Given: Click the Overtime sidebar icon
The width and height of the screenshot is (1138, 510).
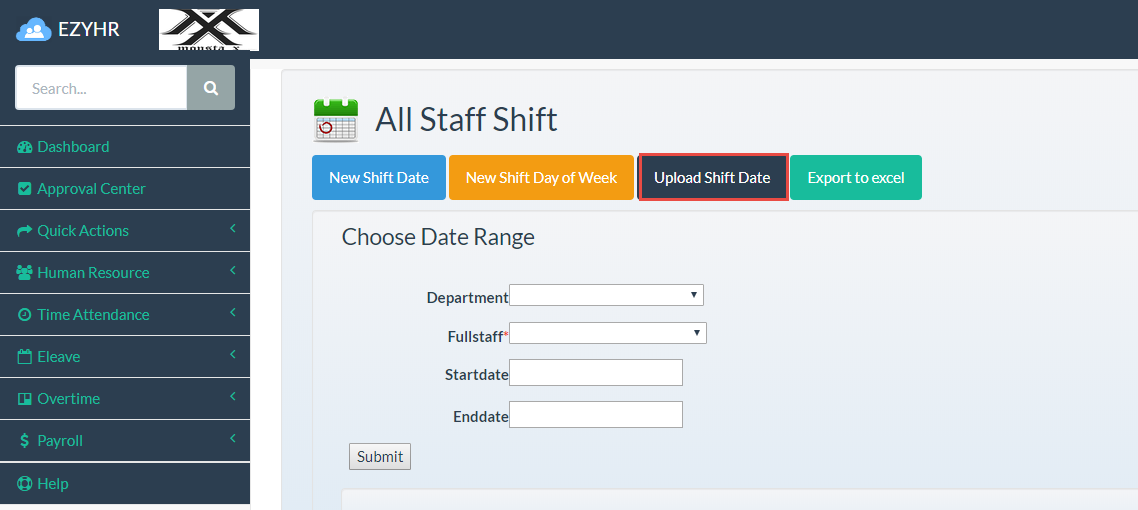Looking at the screenshot, I should point(25,399).
